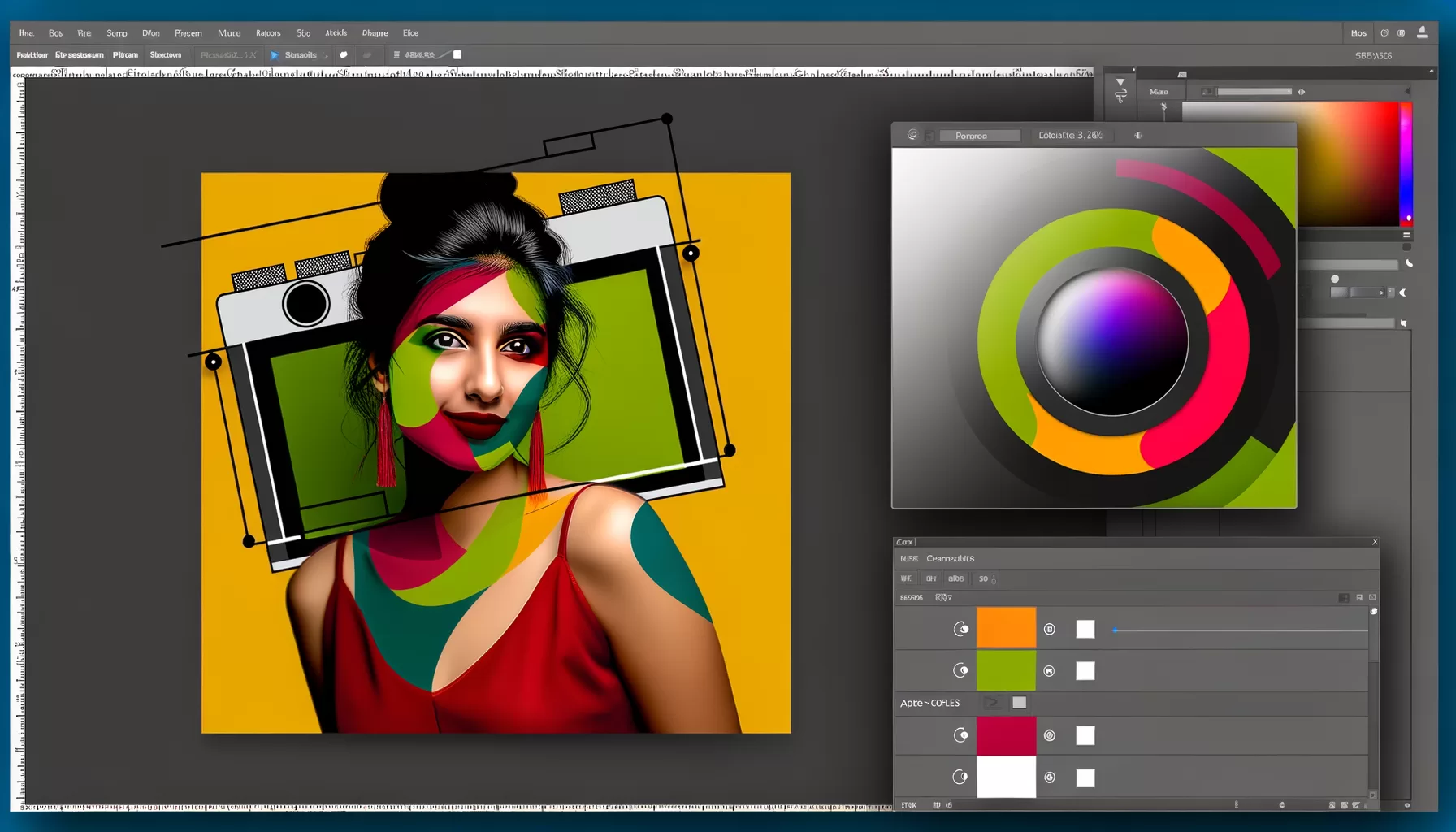Open the Somp menu

coord(117,33)
